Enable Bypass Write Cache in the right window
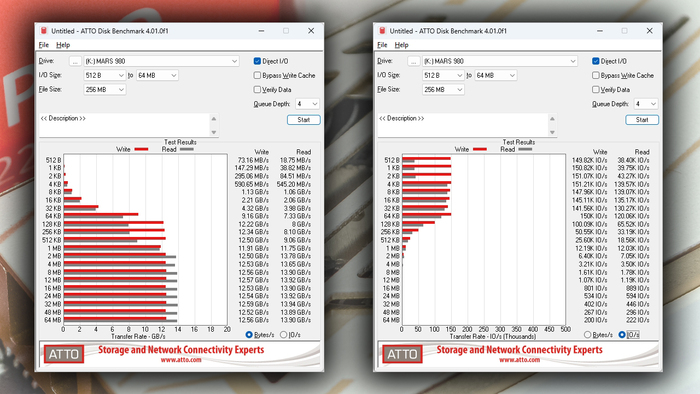The width and height of the screenshot is (700, 394). click(x=596, y=75)
